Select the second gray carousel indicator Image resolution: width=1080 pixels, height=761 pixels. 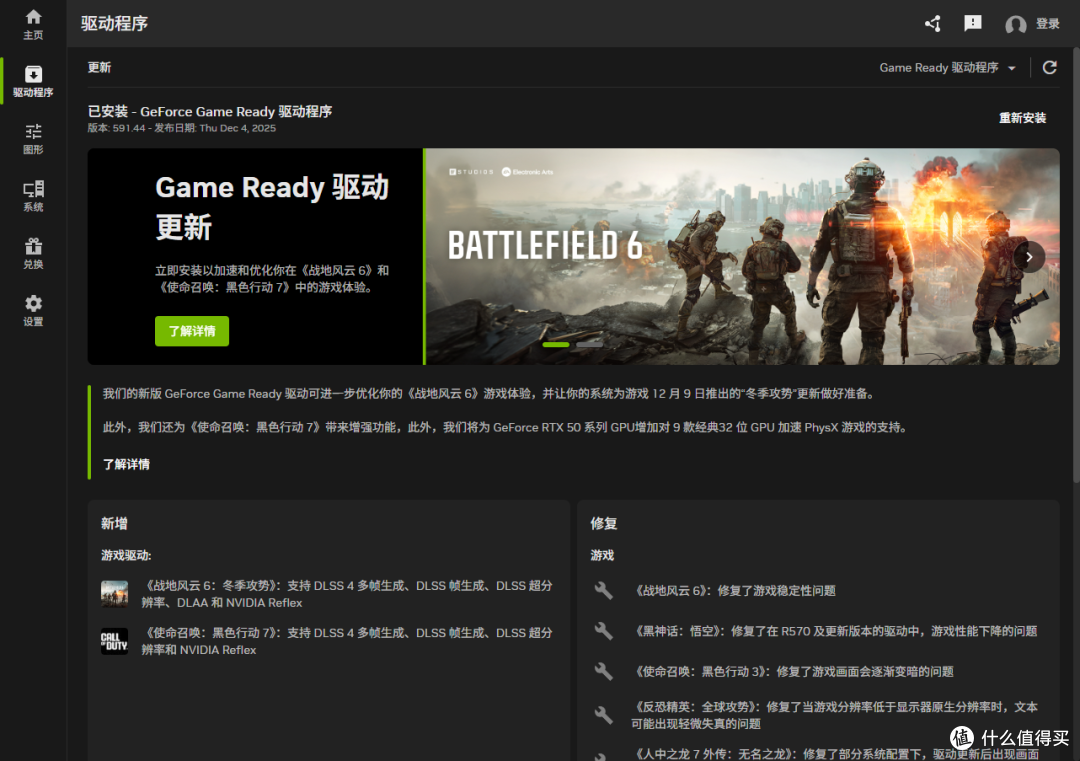(x=589, y=344)
